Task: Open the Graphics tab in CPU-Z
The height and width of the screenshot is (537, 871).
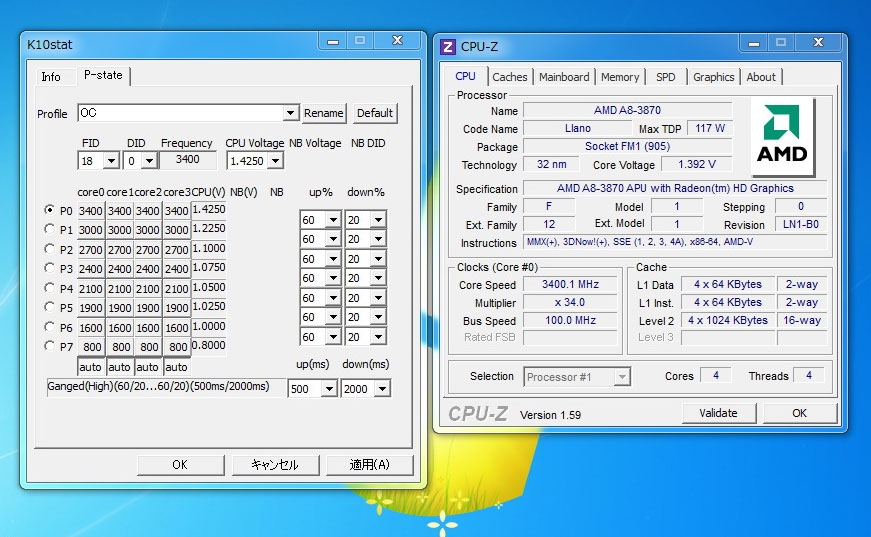Action: (x=713, y=77)
